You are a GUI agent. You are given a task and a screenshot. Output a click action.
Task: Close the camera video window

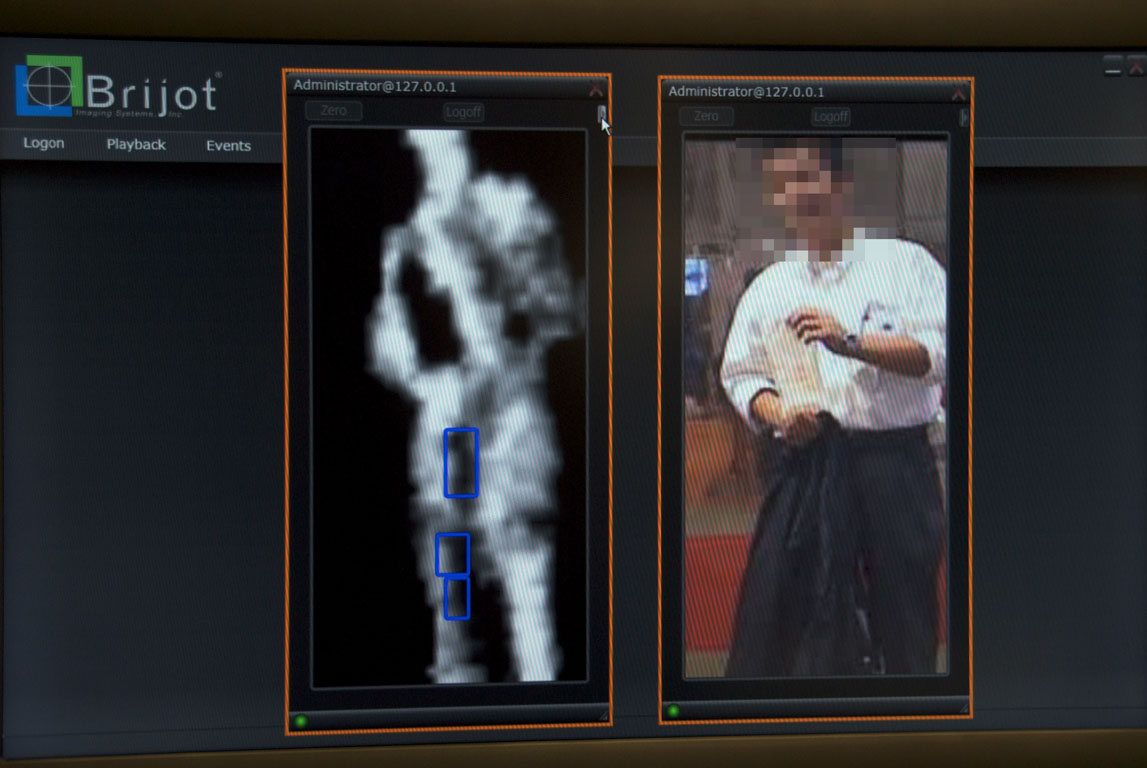[x=958, y=94]
